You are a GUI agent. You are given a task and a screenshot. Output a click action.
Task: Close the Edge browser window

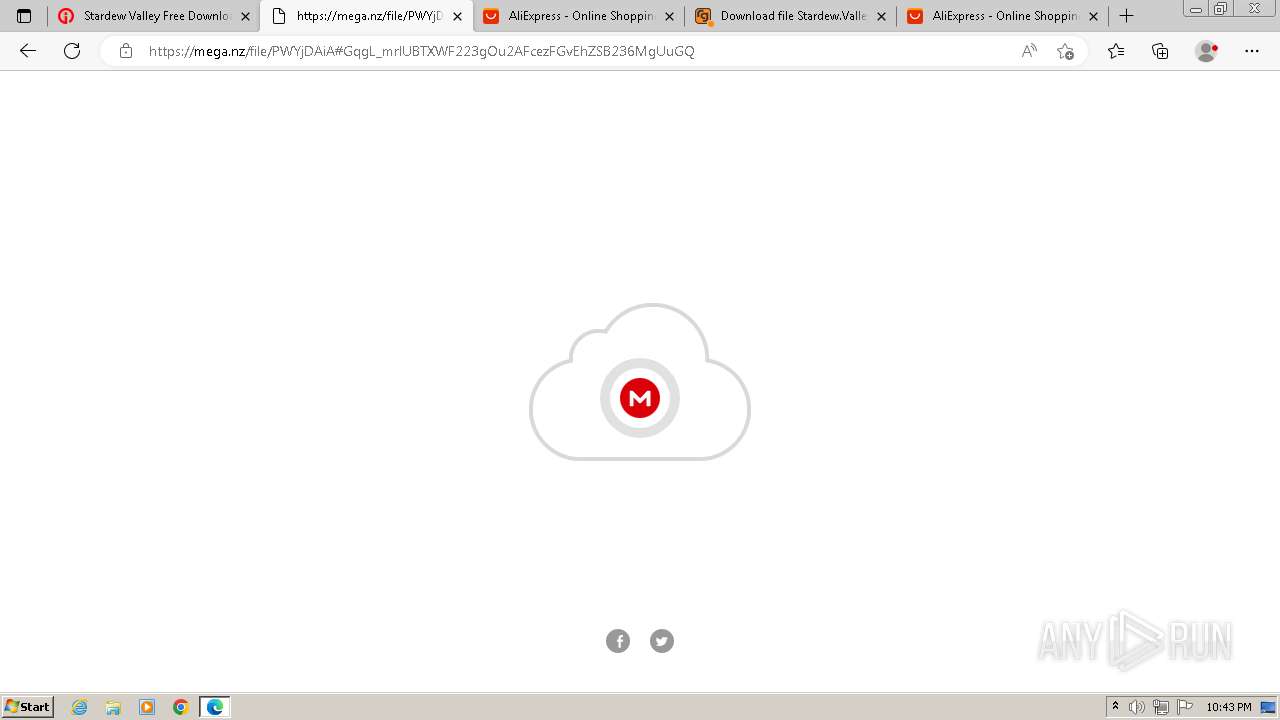point(1254,9)
